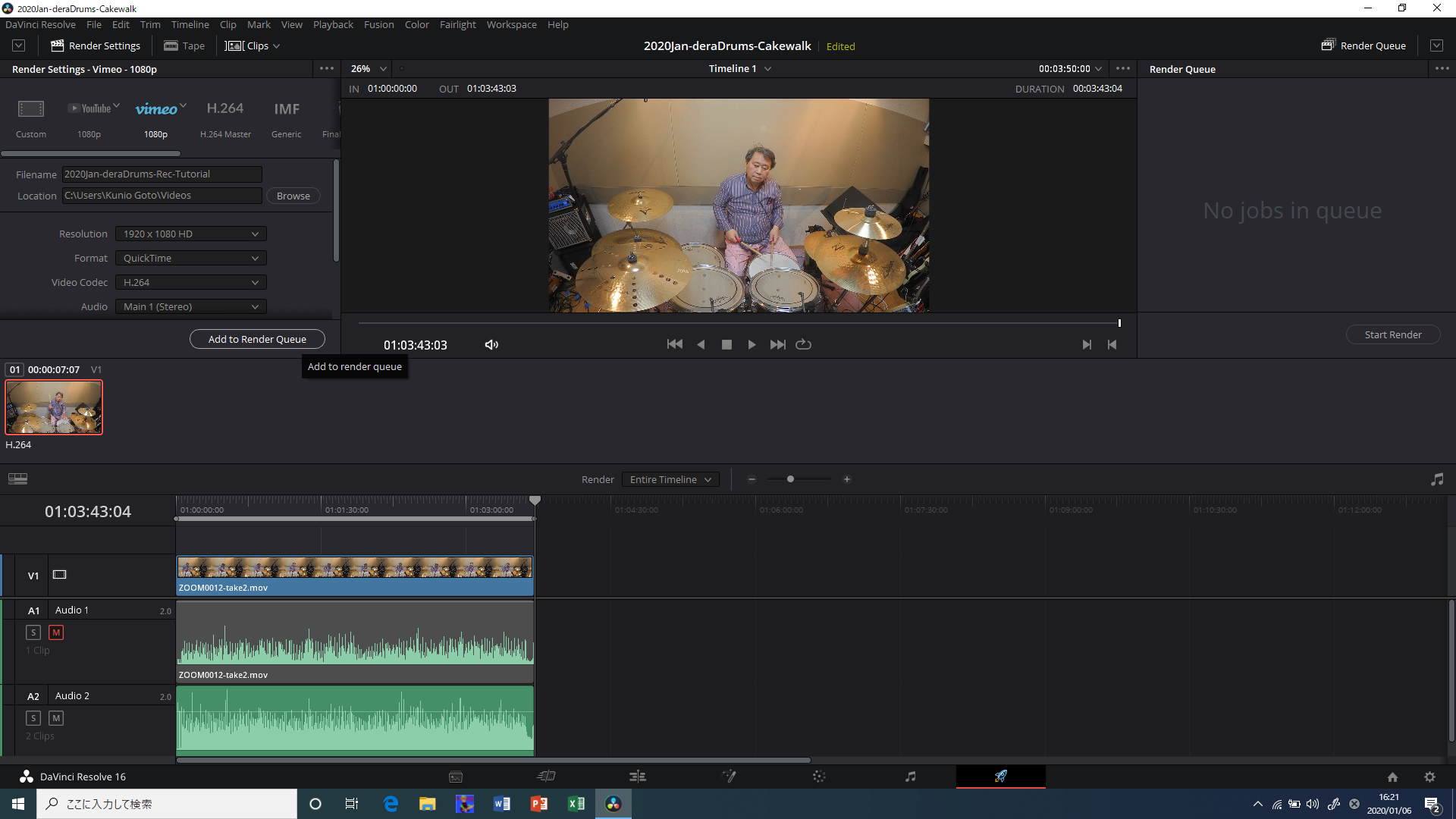The height and width of the screenshot is (819, 1456).
Task: Click the Start Render button
Action: click(1393, 334)
